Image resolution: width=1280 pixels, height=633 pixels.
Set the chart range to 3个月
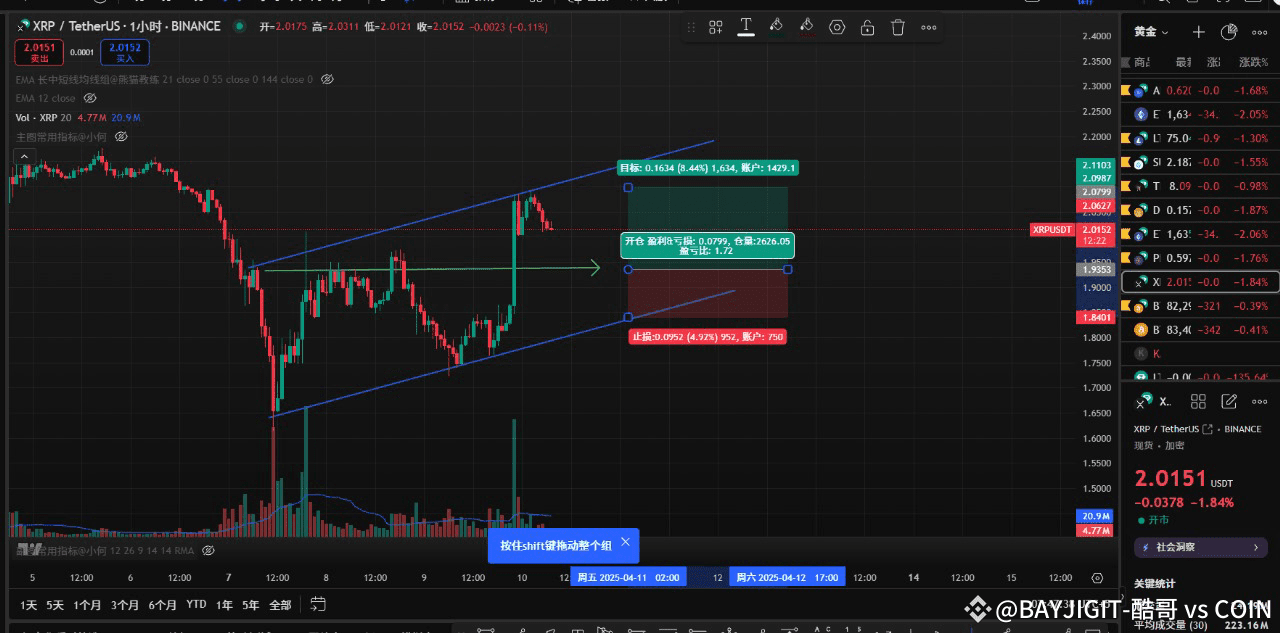(125, 605)
